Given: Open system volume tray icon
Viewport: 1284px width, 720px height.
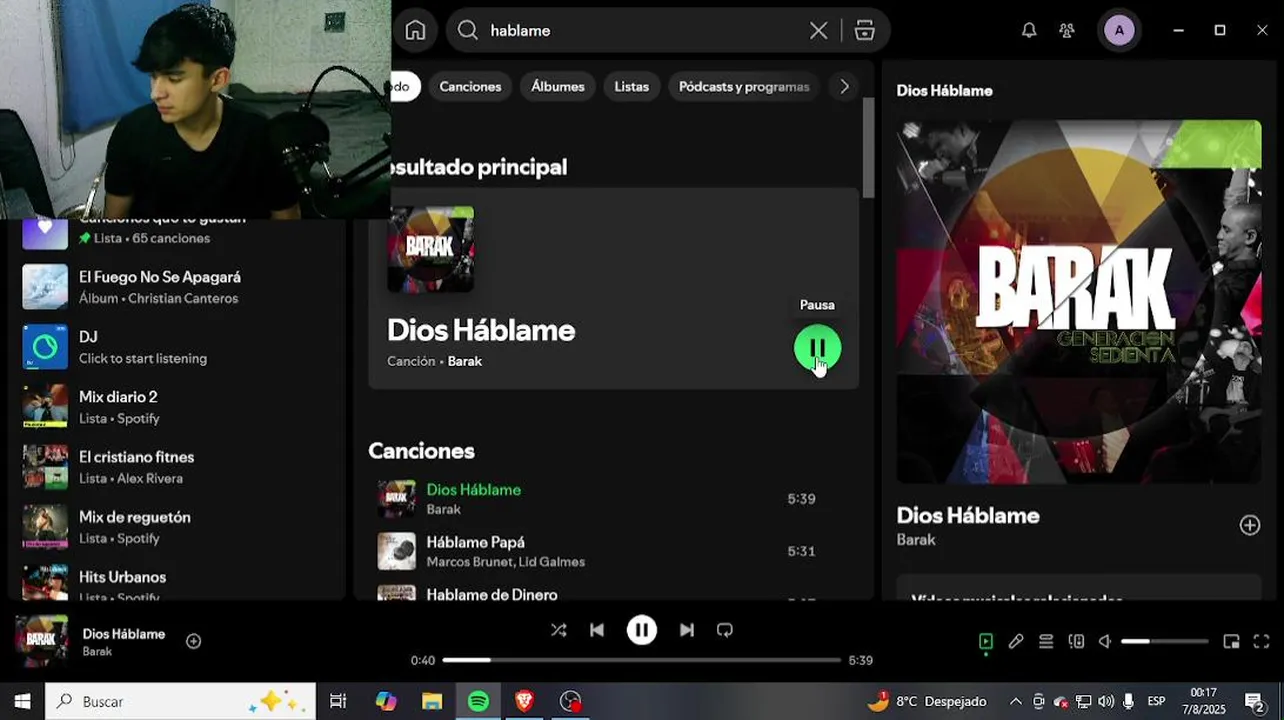Looking at the screenshot, I should pos(1106,701).
